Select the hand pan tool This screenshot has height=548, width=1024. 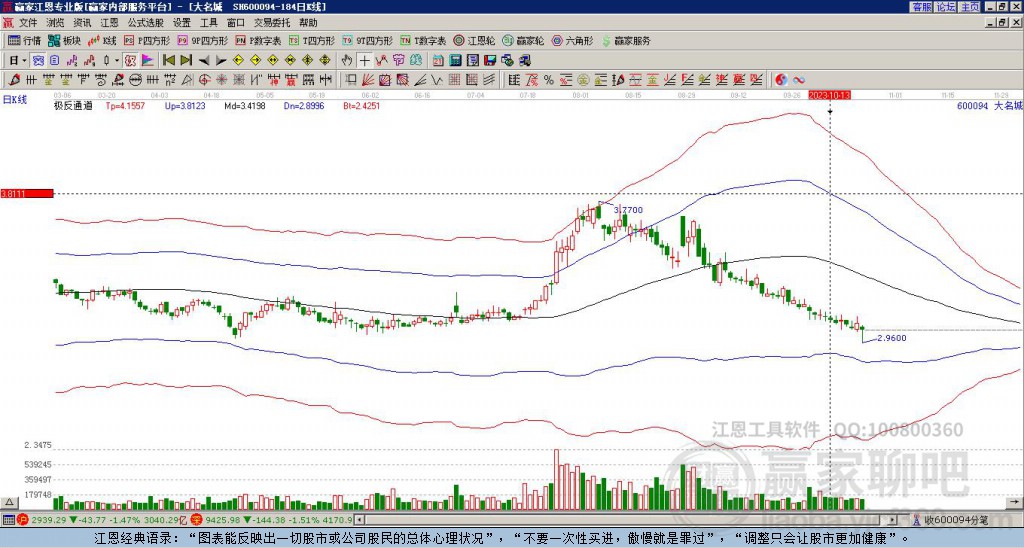347,61
